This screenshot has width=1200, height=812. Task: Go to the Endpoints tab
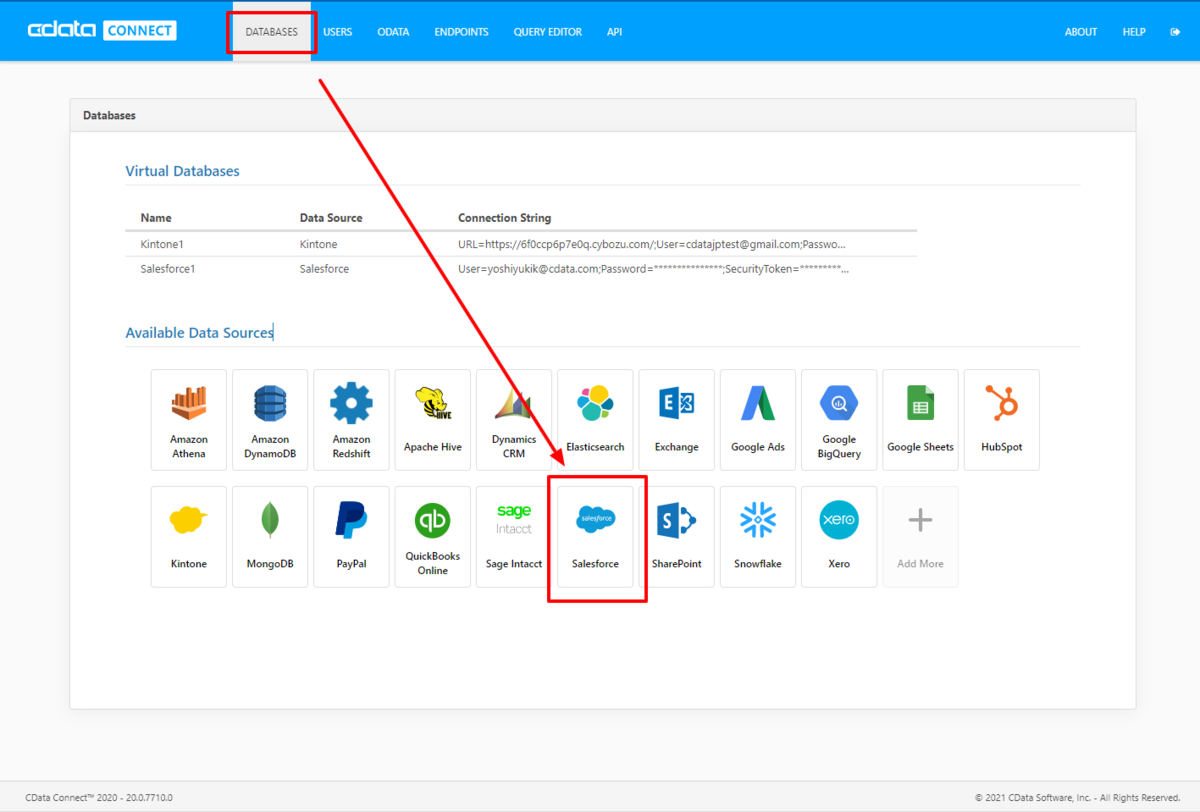pos(461,32)
